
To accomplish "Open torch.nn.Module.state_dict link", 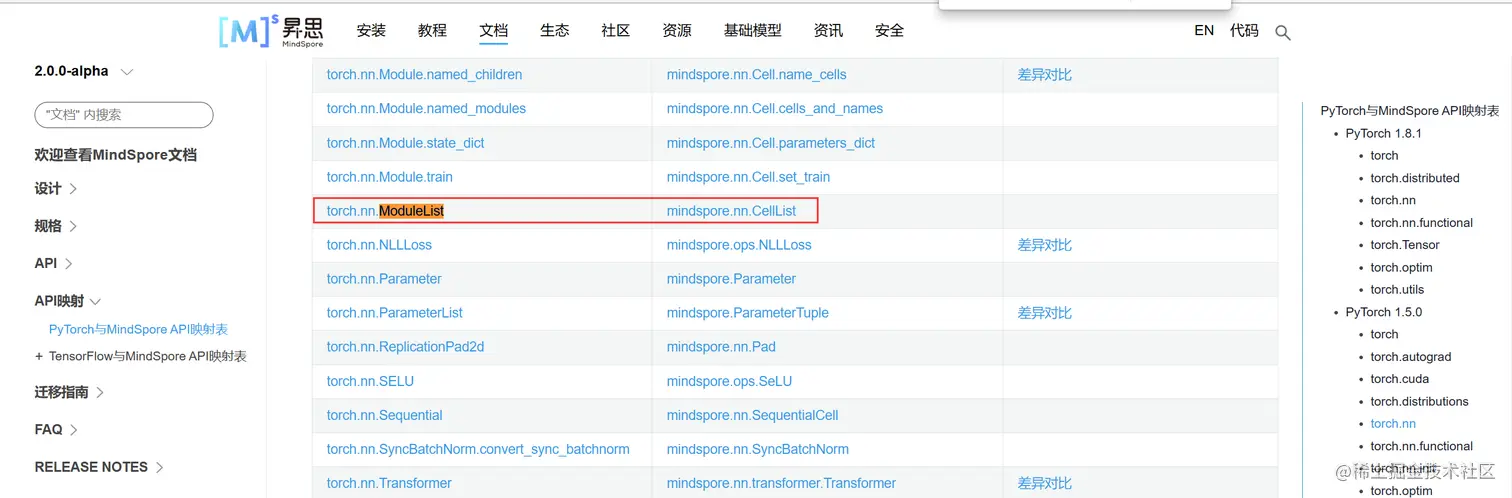I will pyautogui.click(x=405, y=143).
